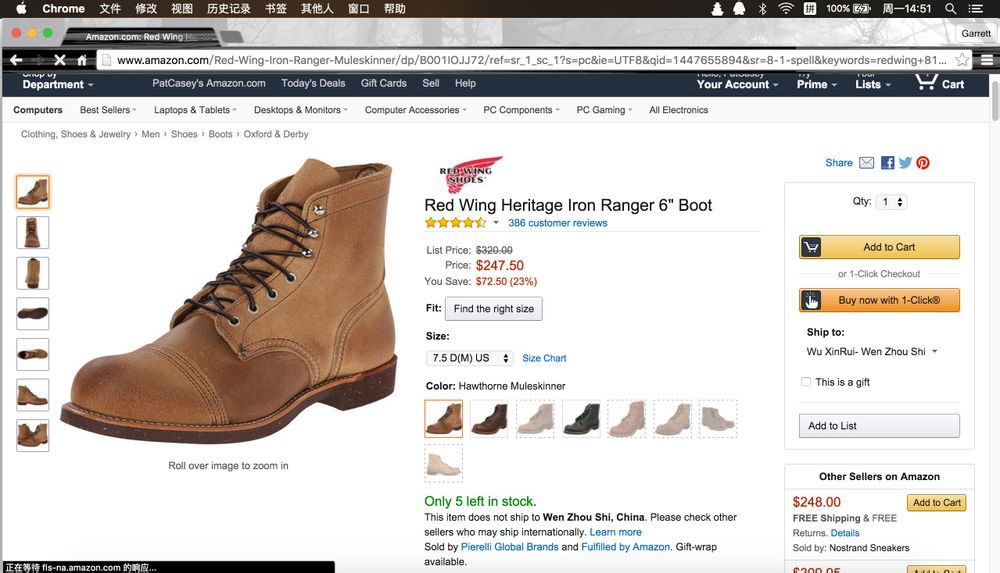Share the boot on Facebook
The height and width of the screenshot is (573, 1000).
pyautogui.click(x=887, y=163)
